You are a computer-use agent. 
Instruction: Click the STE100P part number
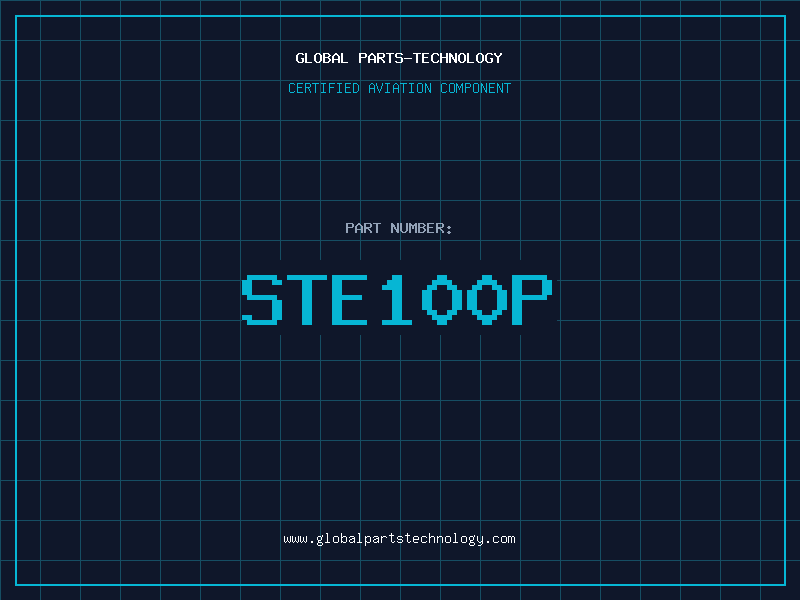pos(397,300)
